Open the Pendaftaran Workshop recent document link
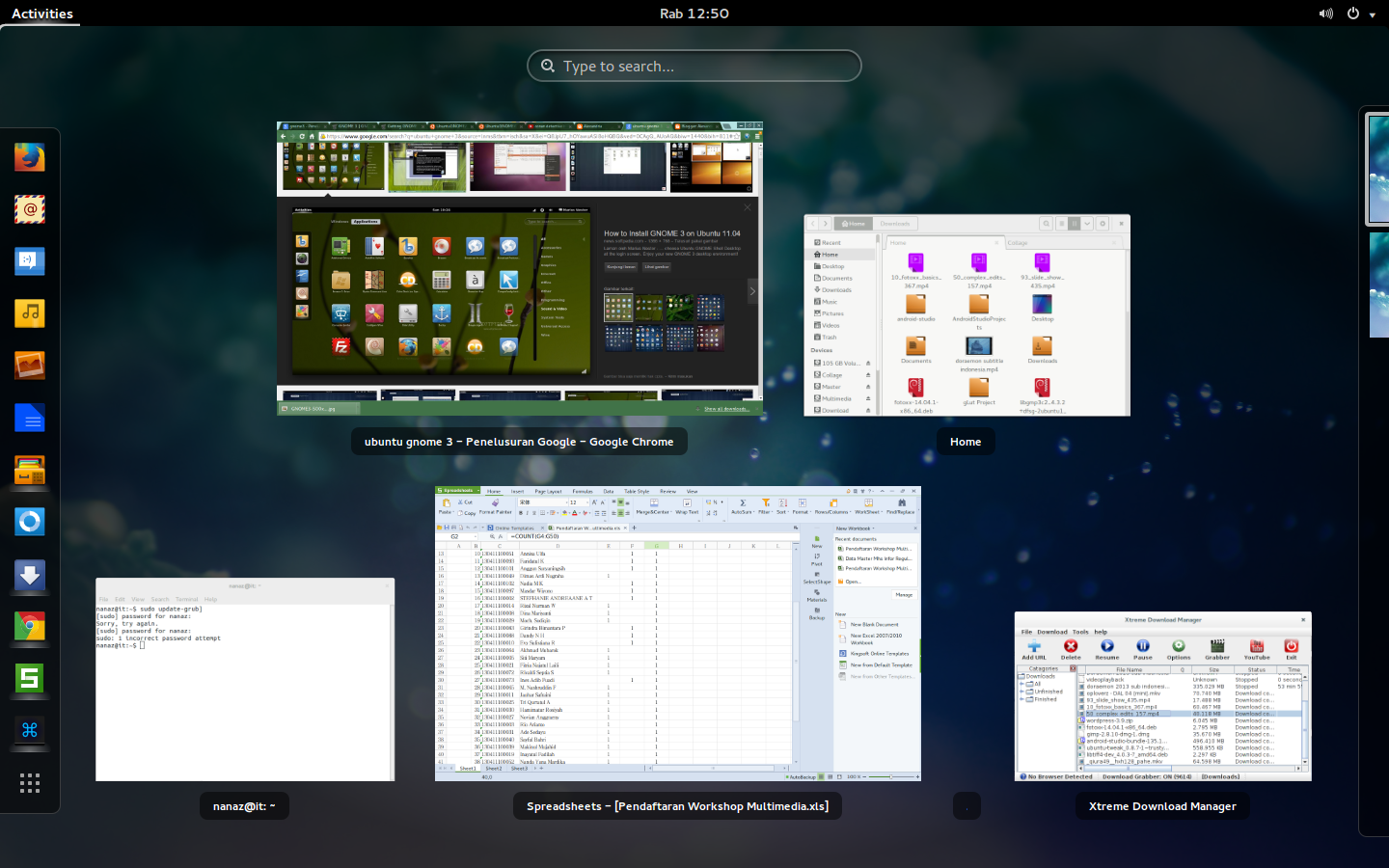 875,549
